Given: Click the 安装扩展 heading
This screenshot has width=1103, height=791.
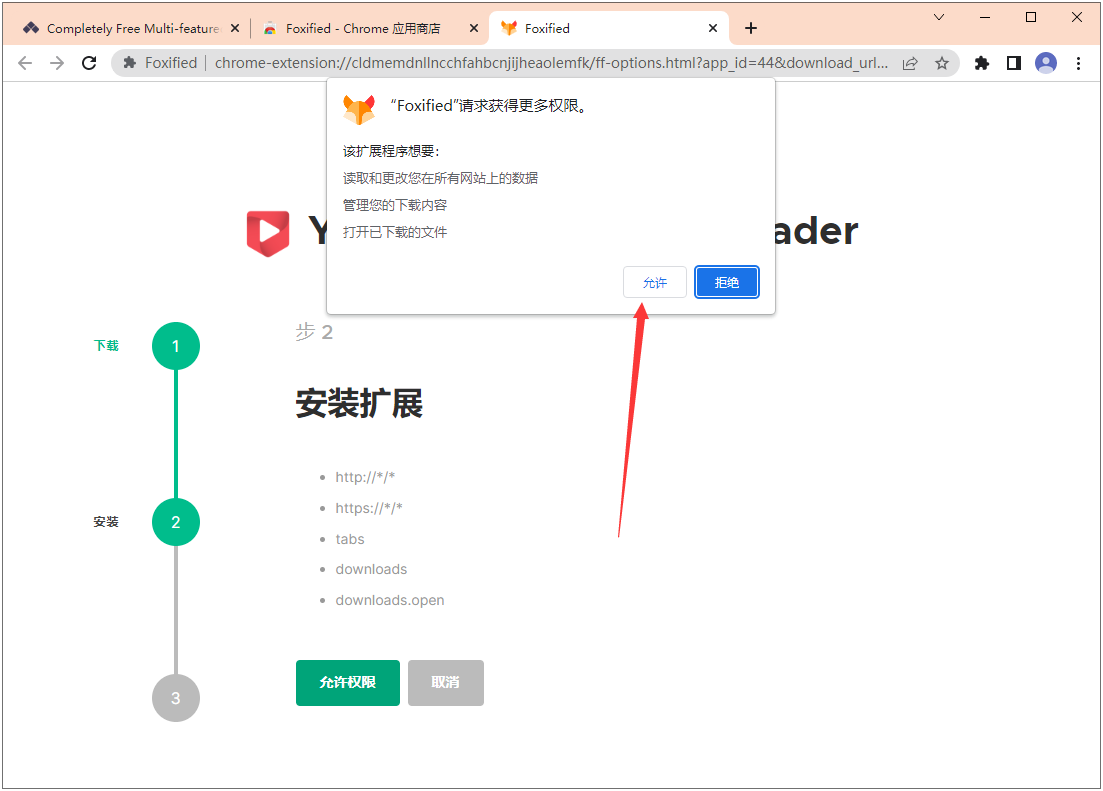Looking at the screenshot, I should pos(359,403).
